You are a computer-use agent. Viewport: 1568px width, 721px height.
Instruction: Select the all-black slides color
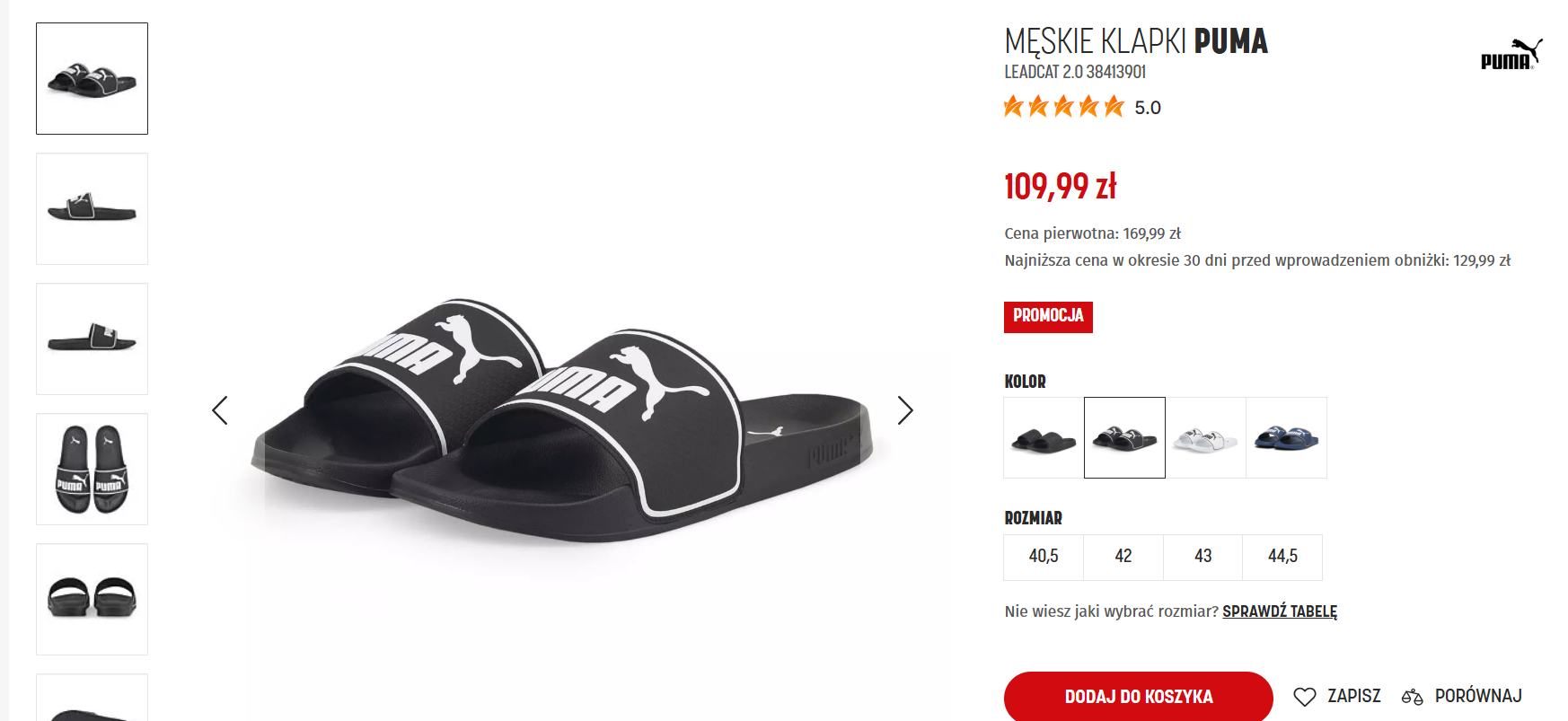[1044, 438]
